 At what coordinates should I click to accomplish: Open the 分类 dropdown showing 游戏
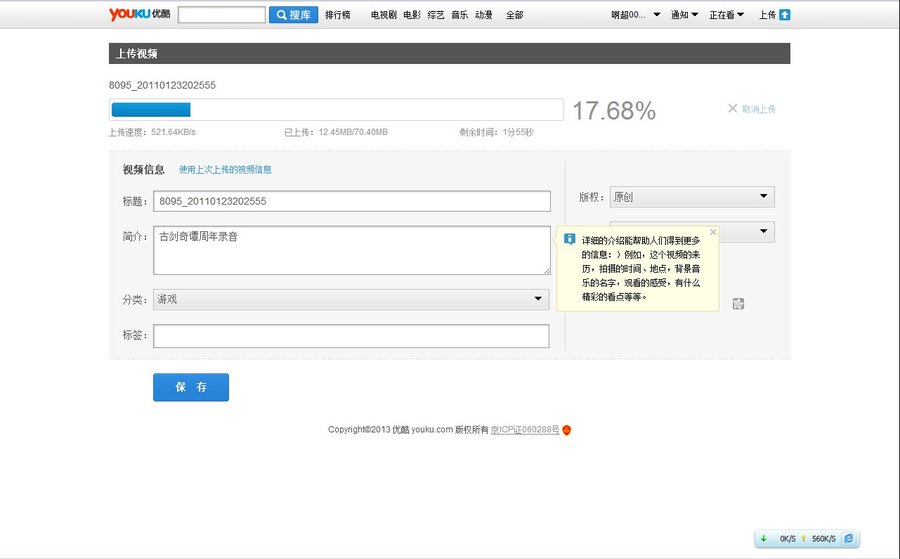(351, 299)
